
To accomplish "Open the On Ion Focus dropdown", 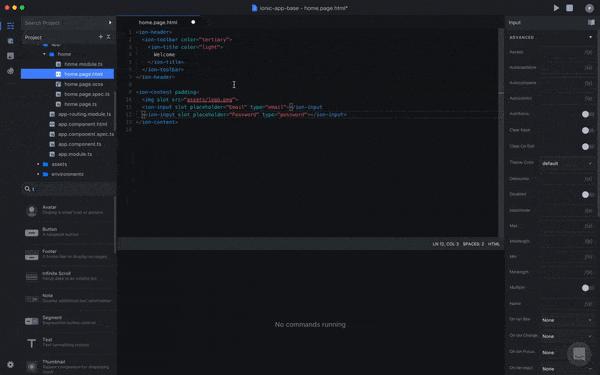I will (x=567, y=352).
